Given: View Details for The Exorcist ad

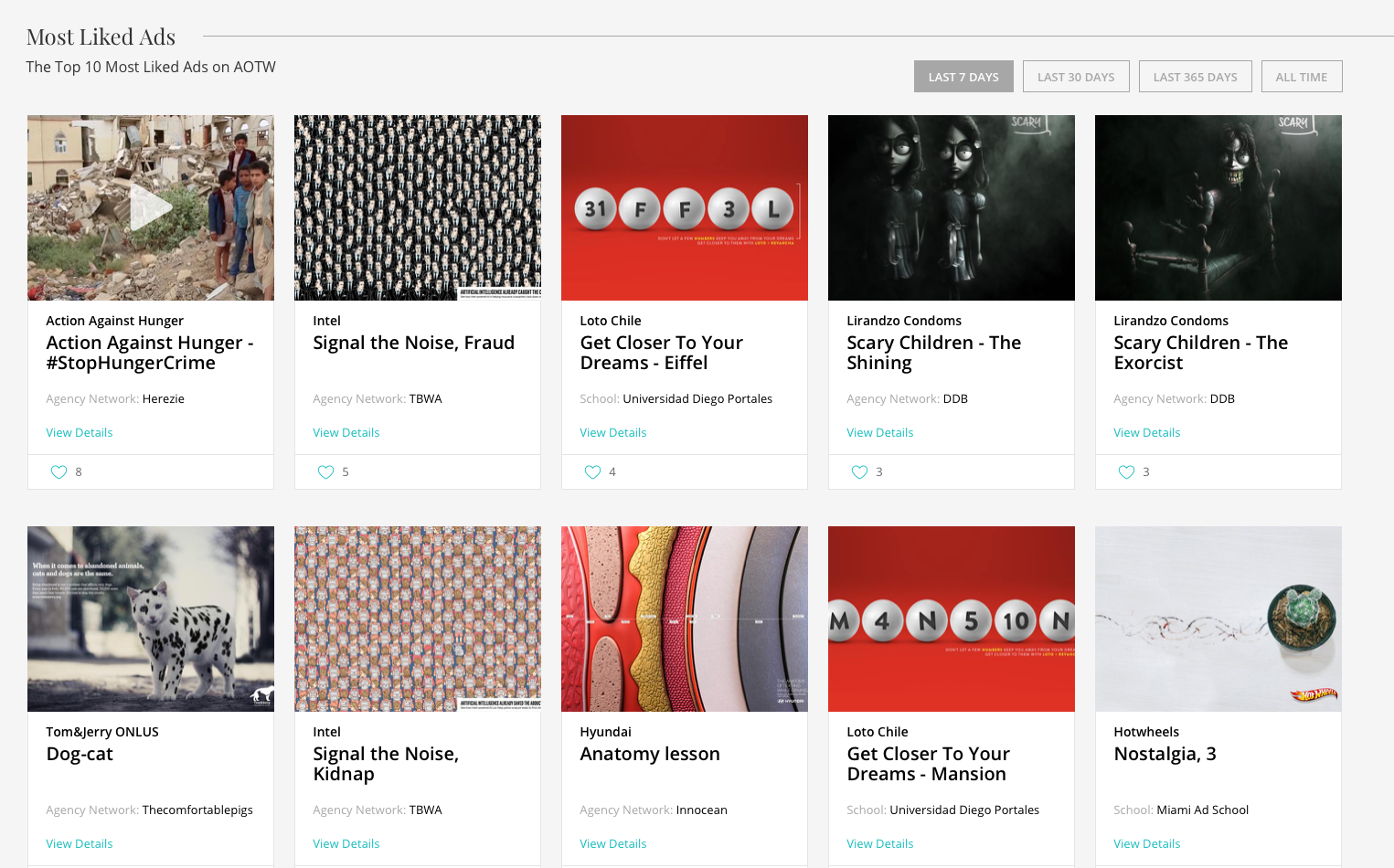Looking at the screenshot, I should 1147,432.
